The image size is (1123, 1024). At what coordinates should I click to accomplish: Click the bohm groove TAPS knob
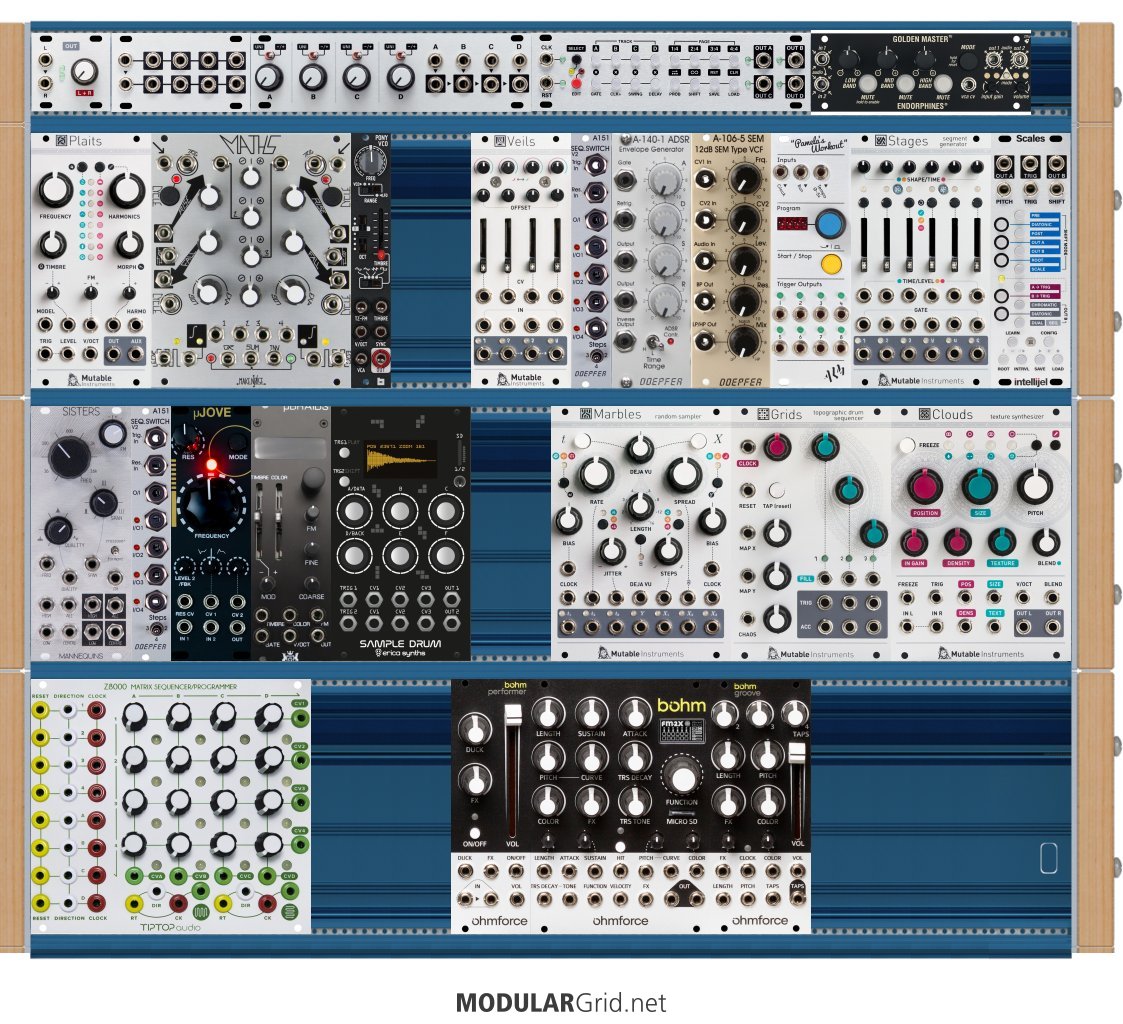pyautogui.click(x=795, y=713)
